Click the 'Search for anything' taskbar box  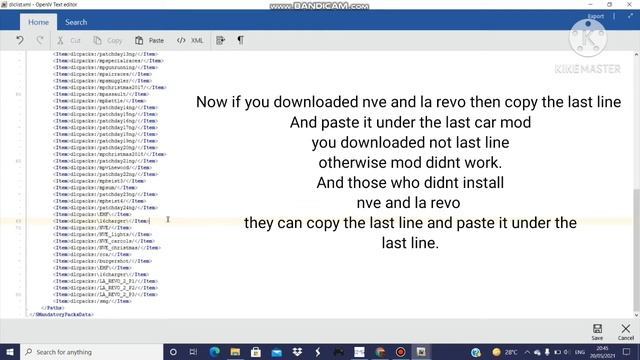click(91, 352)
